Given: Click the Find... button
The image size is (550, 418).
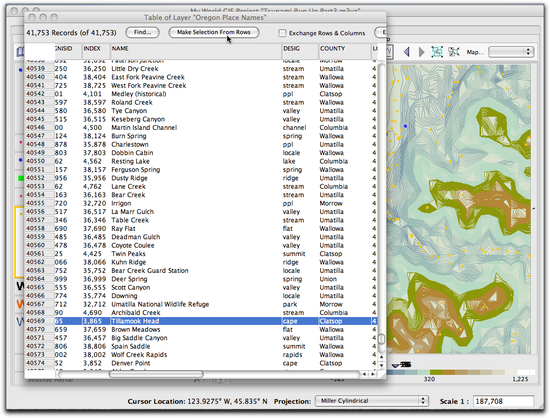Looking at the screenshot, I should [142, 32].
